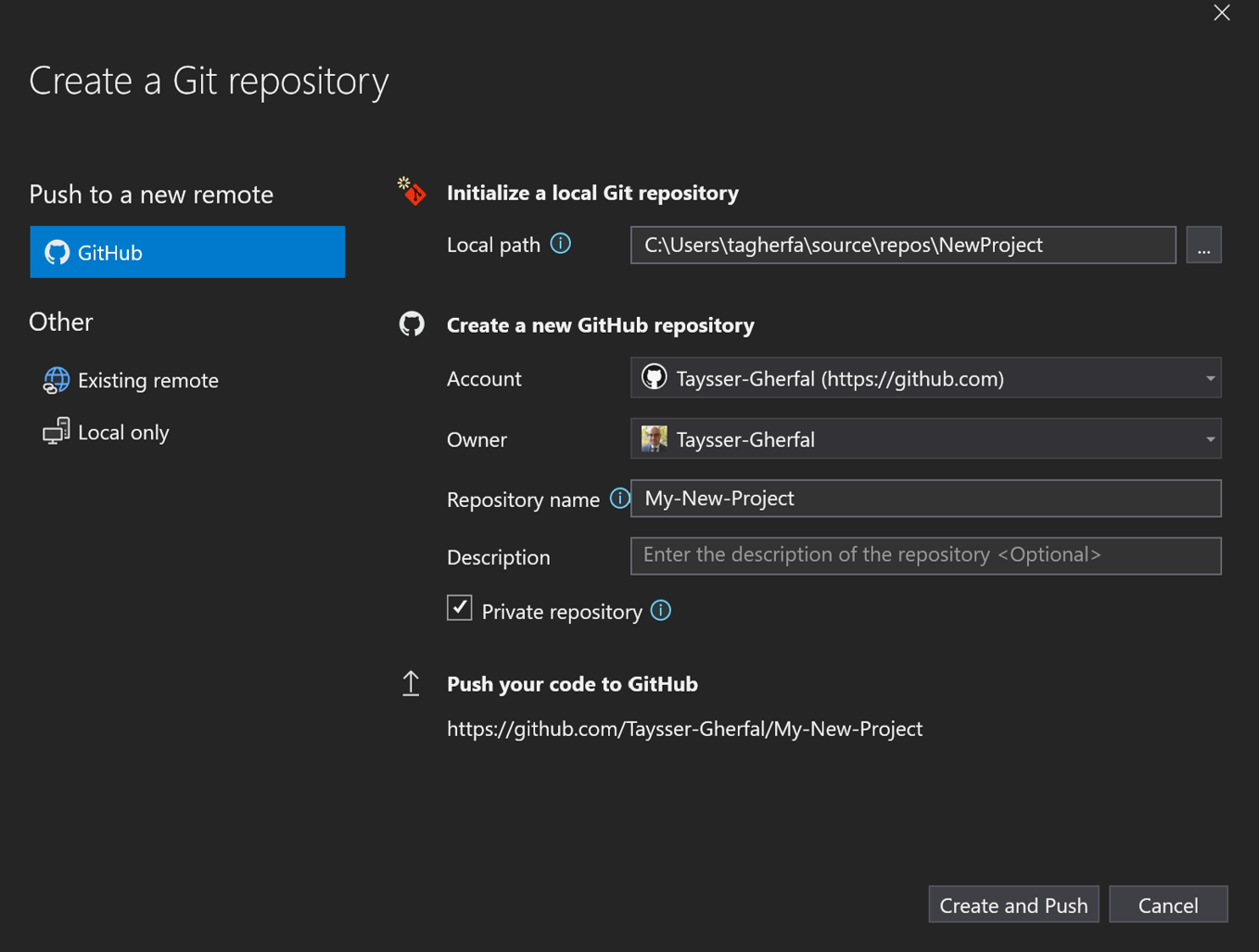Click the globe icon next to Existing remote
1259x952 pixels.
(56, 380)
